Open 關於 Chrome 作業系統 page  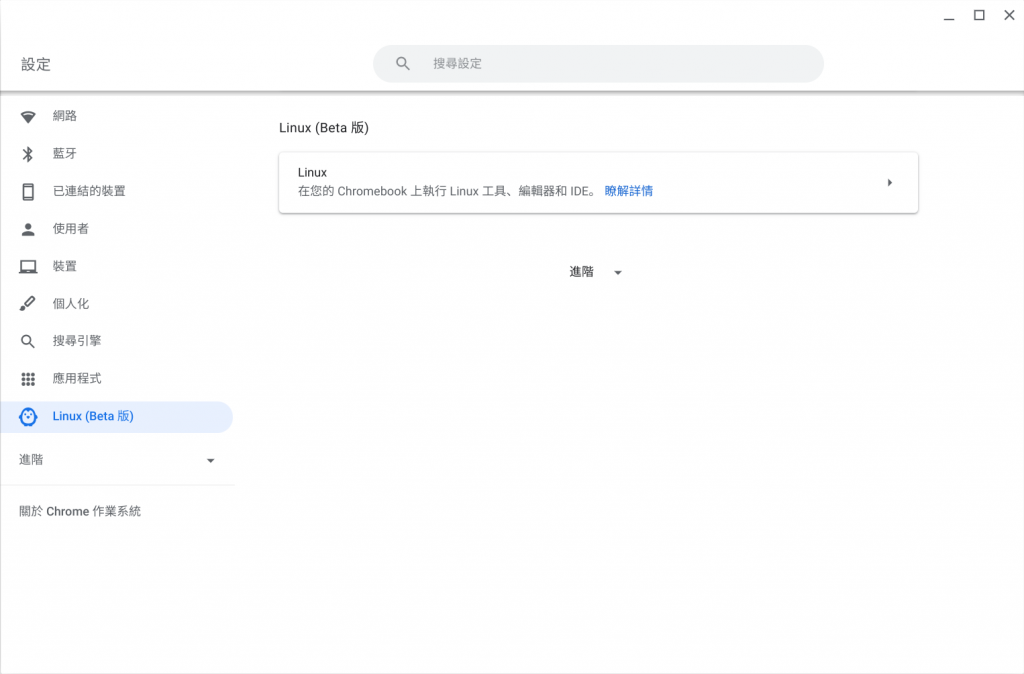click(x=80, y=511)
